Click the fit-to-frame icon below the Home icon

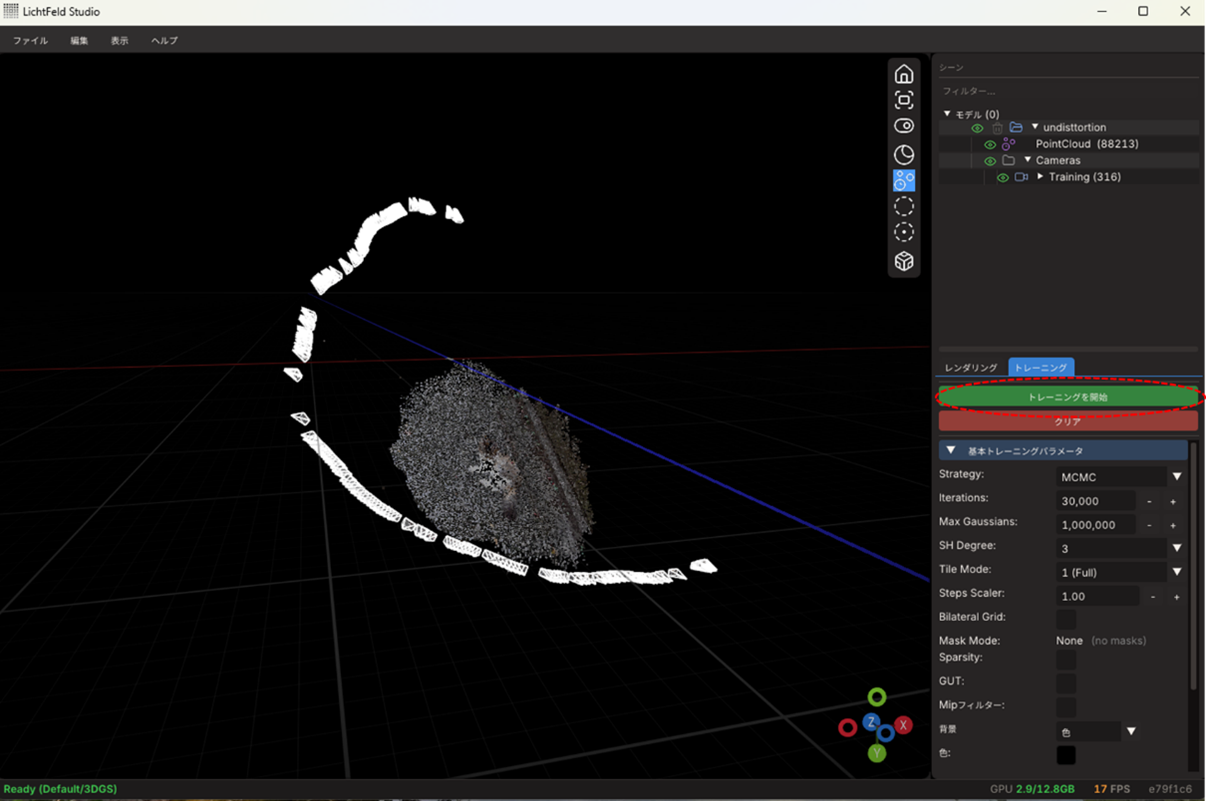pyautogui.click(x=904, y=100)
